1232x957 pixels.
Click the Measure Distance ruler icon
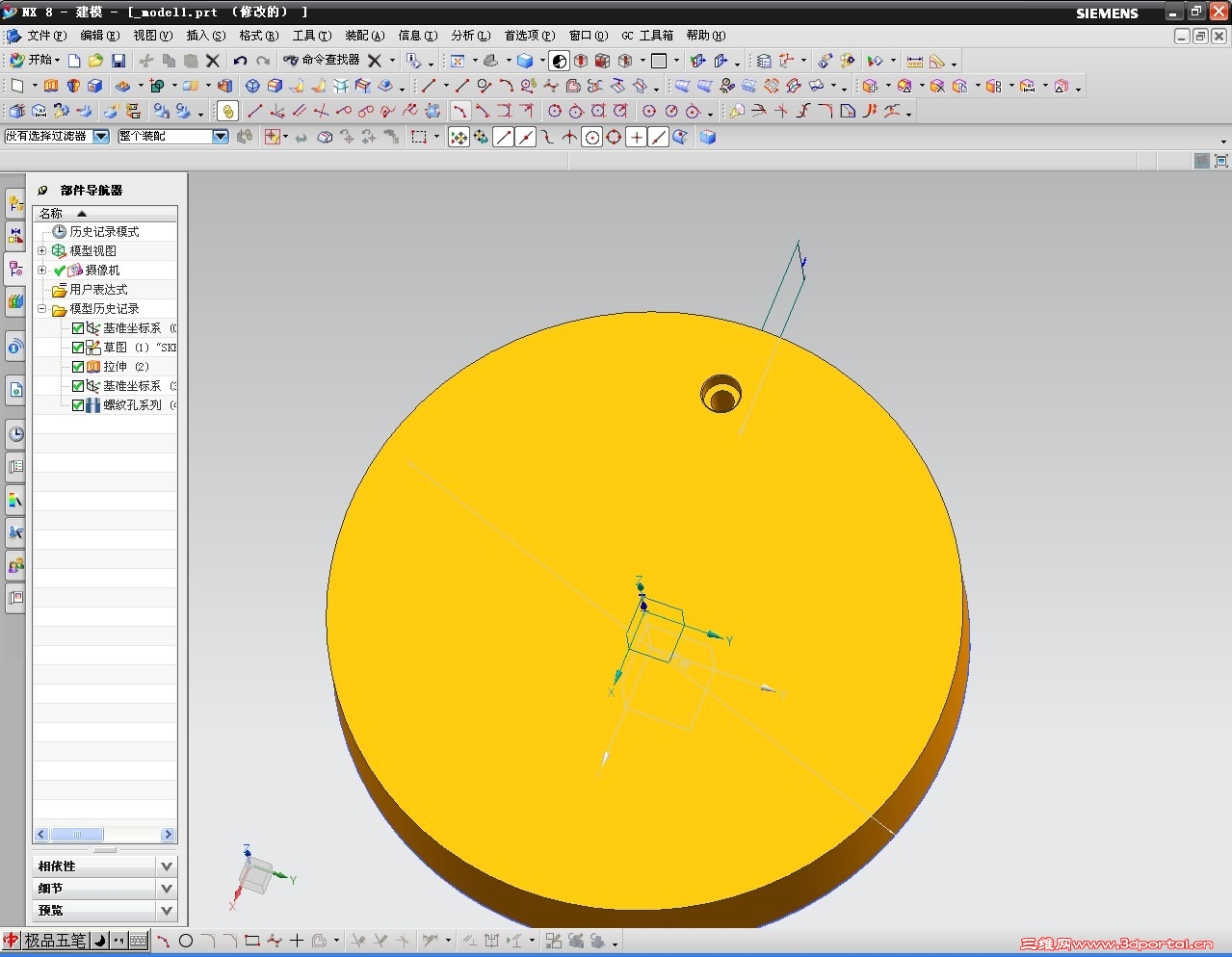(x=914, y=61)
